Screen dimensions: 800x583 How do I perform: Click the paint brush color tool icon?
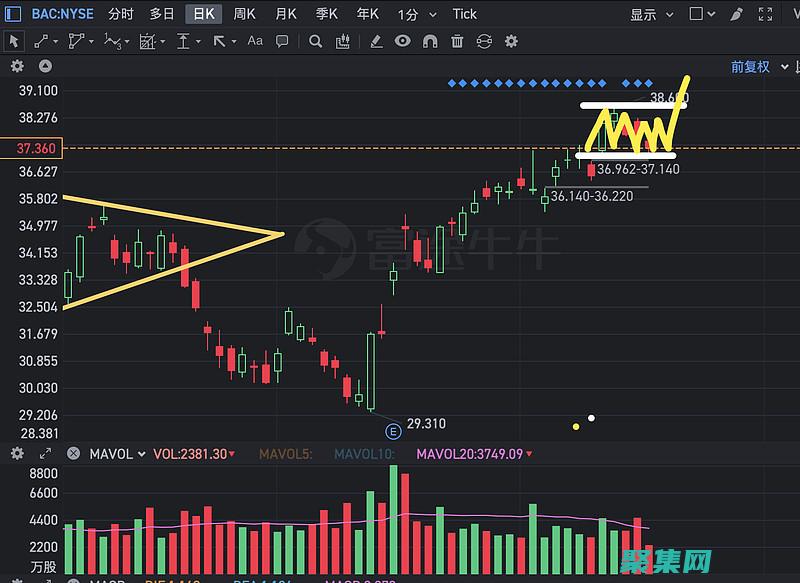tap(736, 14)
